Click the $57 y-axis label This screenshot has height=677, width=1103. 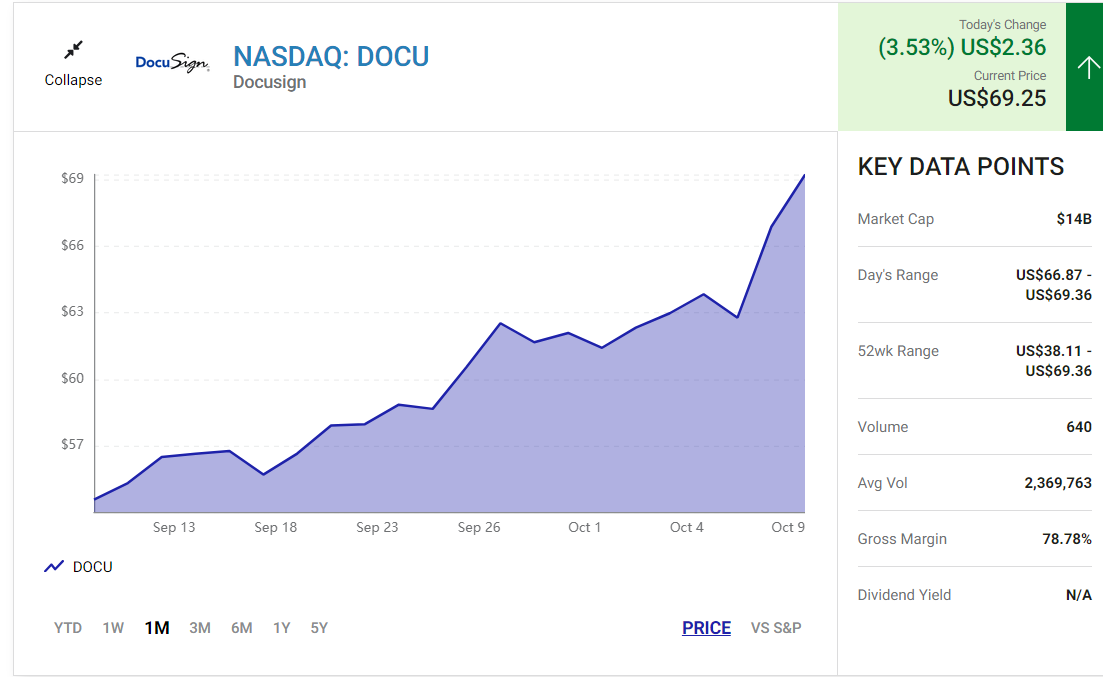[72, 444]
